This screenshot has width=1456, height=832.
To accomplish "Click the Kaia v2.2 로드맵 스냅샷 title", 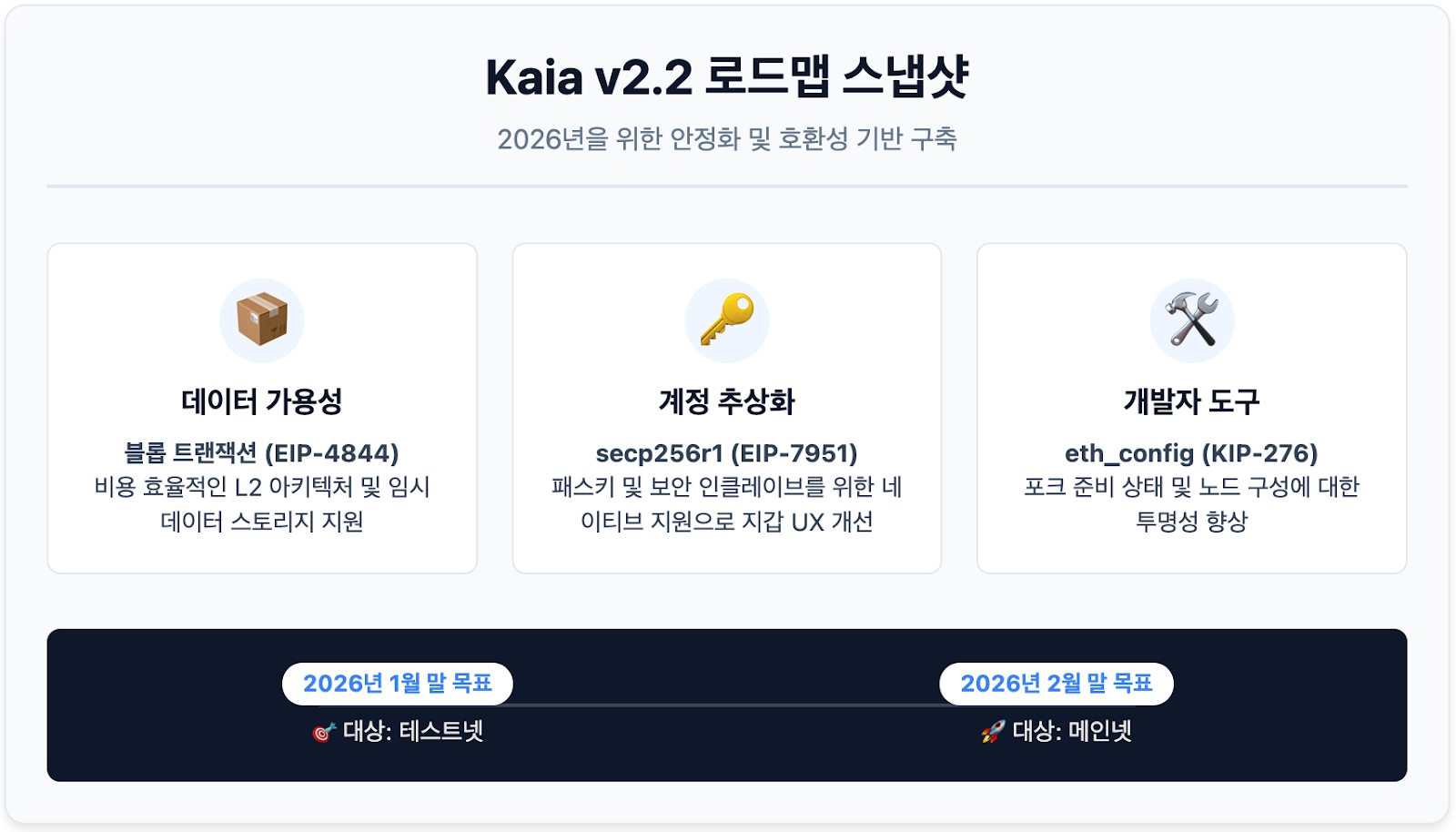I will (727, 76).
